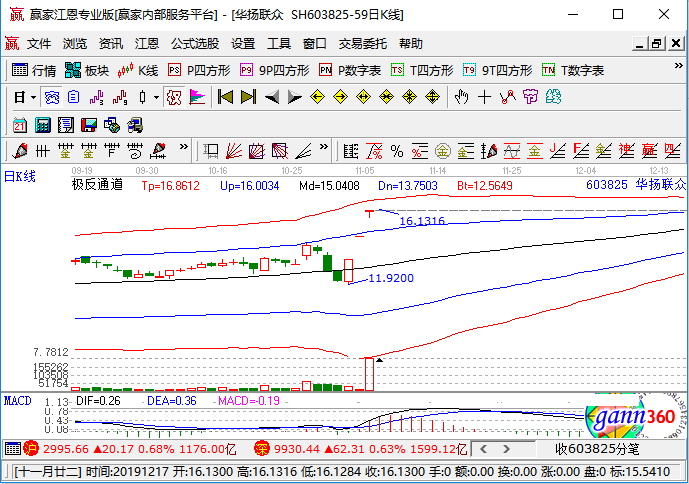Open the calendar 21 icon
Screen dimensions: 689x484
(20, 126)
